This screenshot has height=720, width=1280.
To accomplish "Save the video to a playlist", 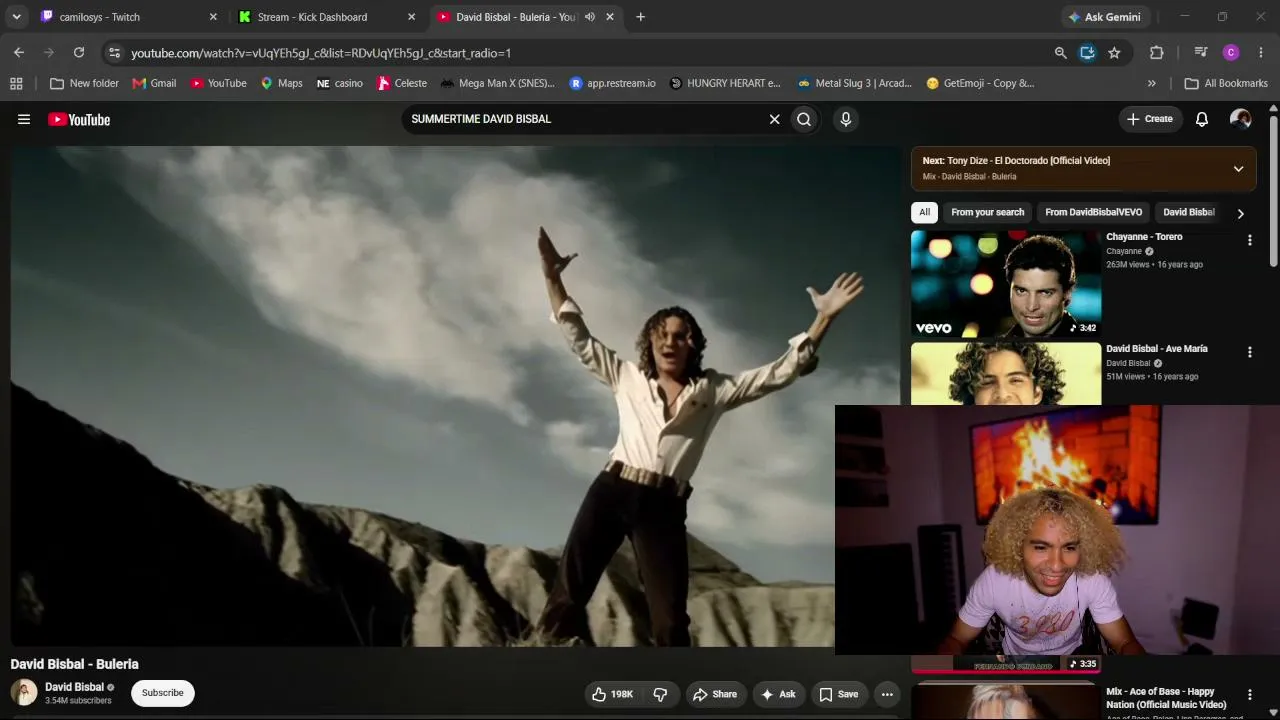I will [x=839, y=694].
